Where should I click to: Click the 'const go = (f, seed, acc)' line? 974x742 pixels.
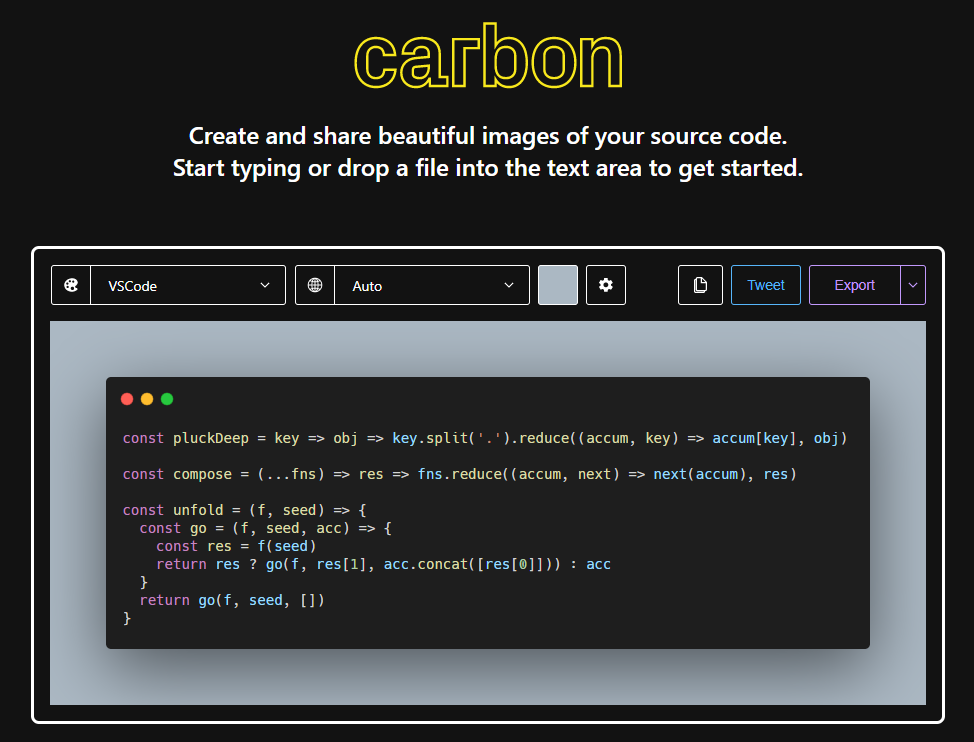click(x=265, y=528)
